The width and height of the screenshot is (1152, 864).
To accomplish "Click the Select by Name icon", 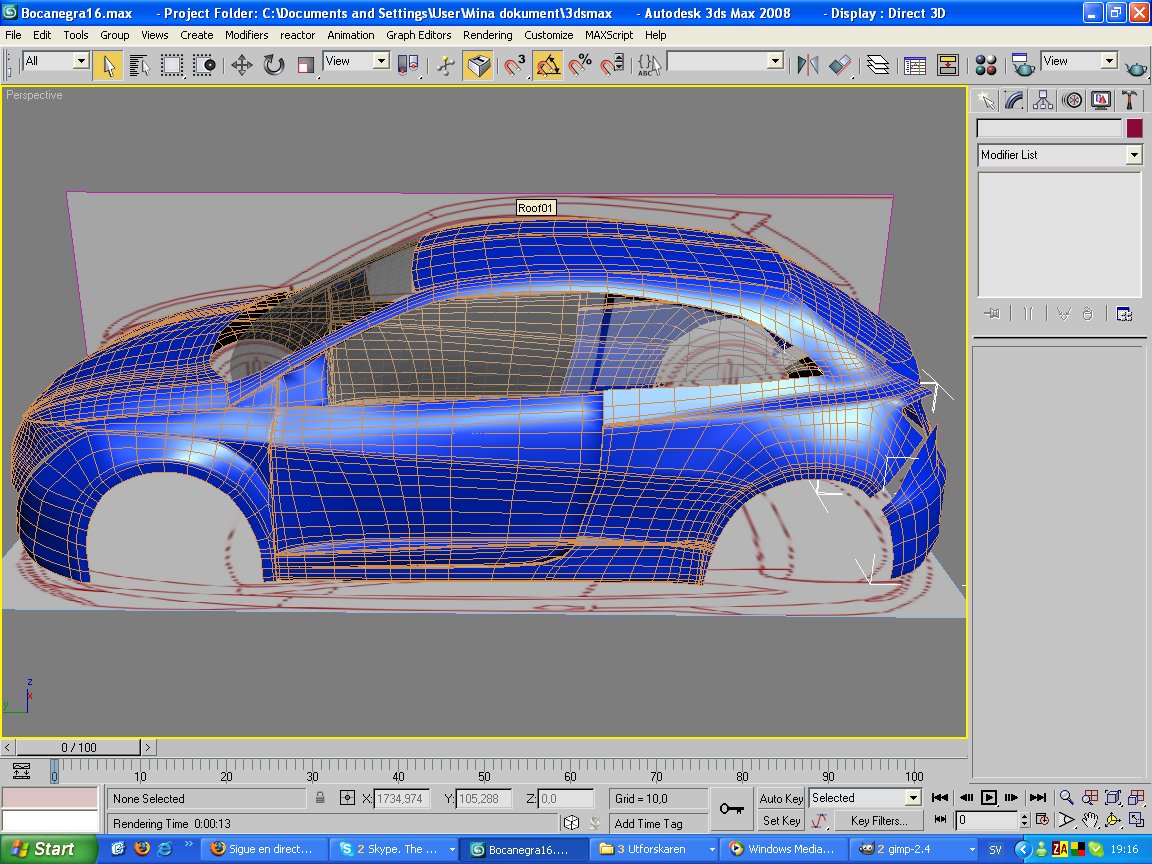I will [140, 66].
